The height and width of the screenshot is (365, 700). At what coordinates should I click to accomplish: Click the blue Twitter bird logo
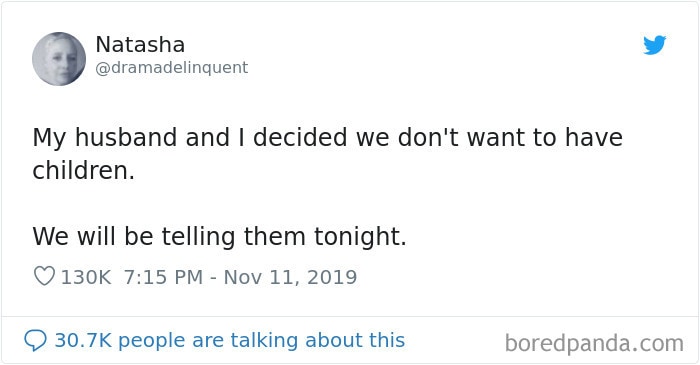pyautogui.click(x=654, y=45)
